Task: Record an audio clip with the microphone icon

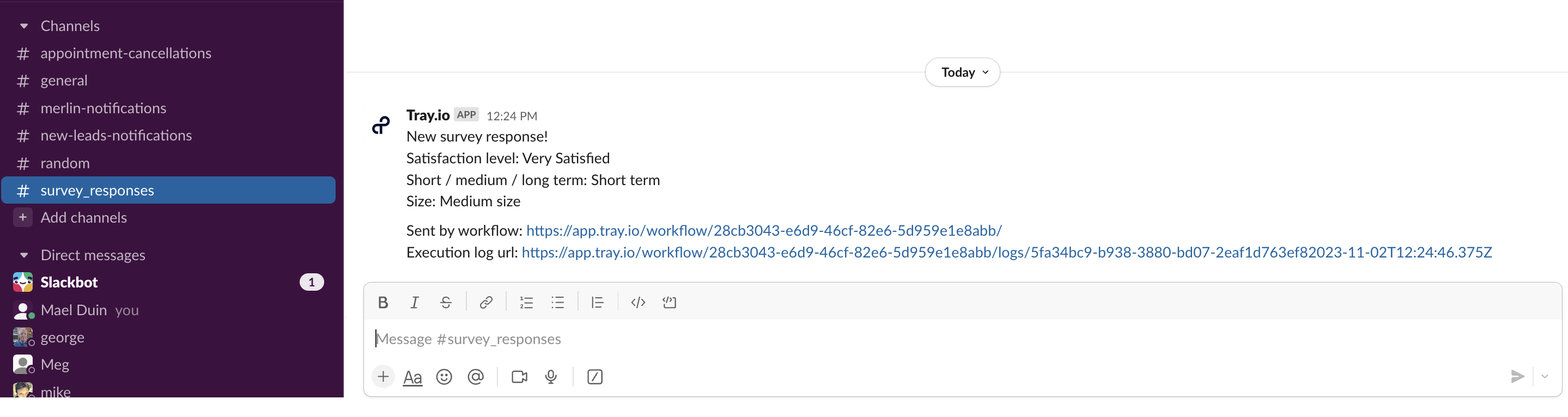Action: click(551, 377)
